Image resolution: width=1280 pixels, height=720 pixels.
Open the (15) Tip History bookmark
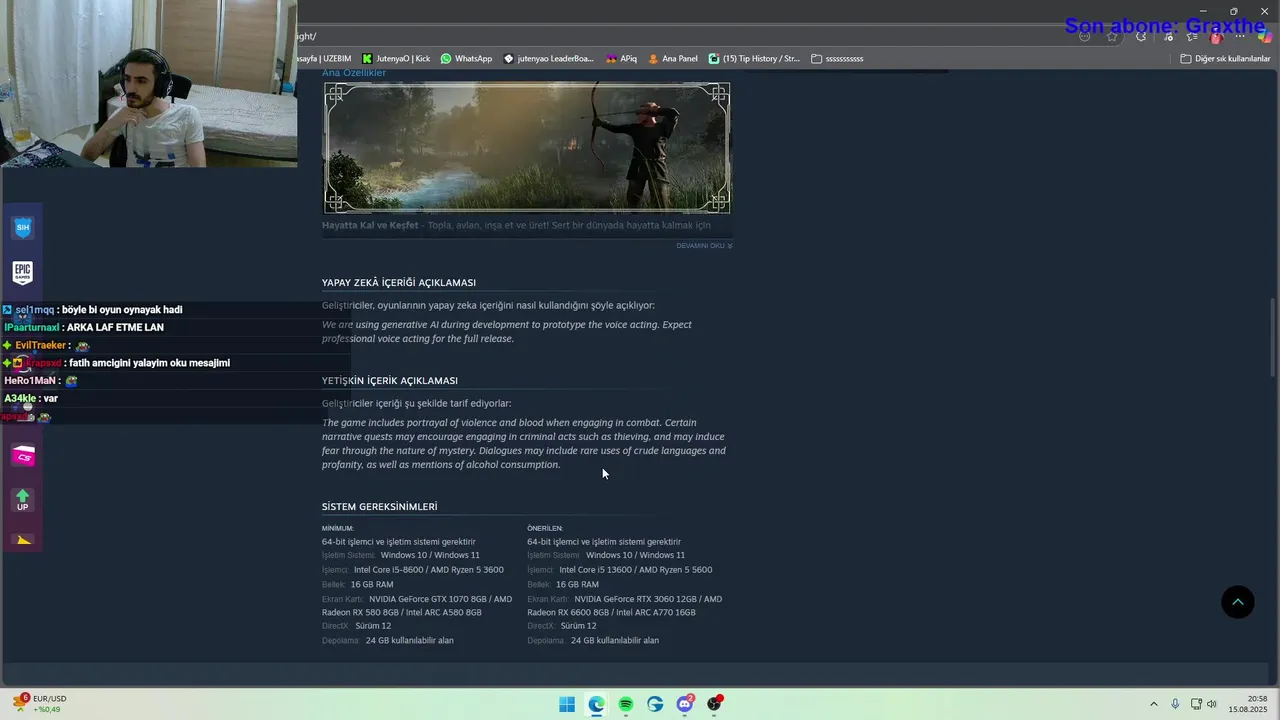[x=754, y=59]
